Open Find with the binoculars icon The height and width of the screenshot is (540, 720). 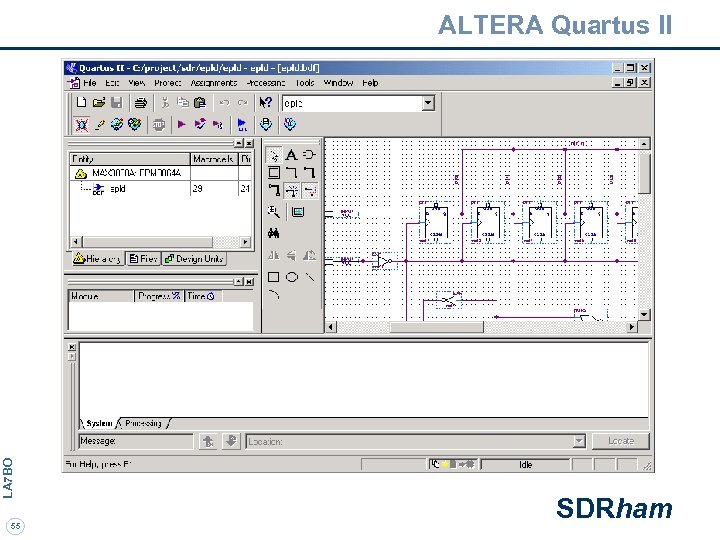(x=274, y=233)
